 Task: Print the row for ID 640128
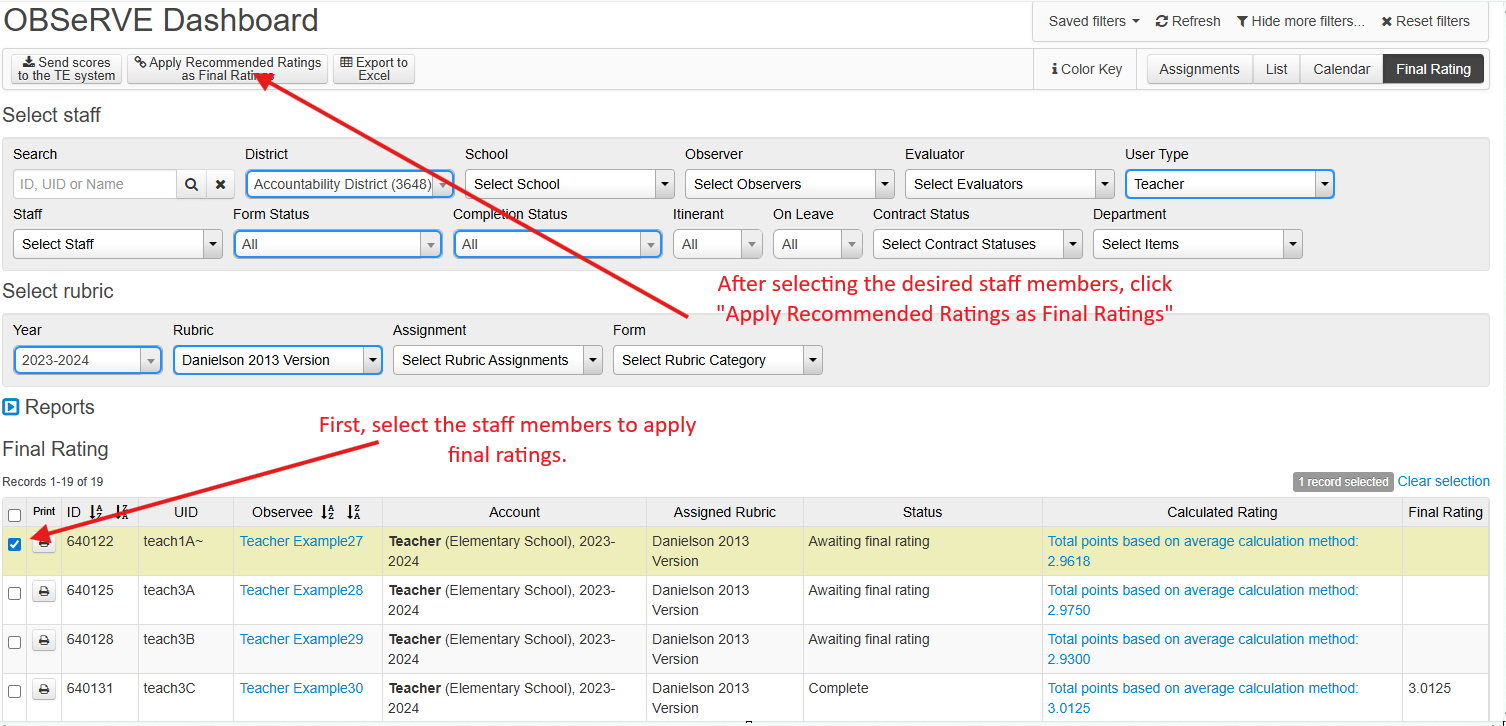pyautogui.click(x=44, y=640)
